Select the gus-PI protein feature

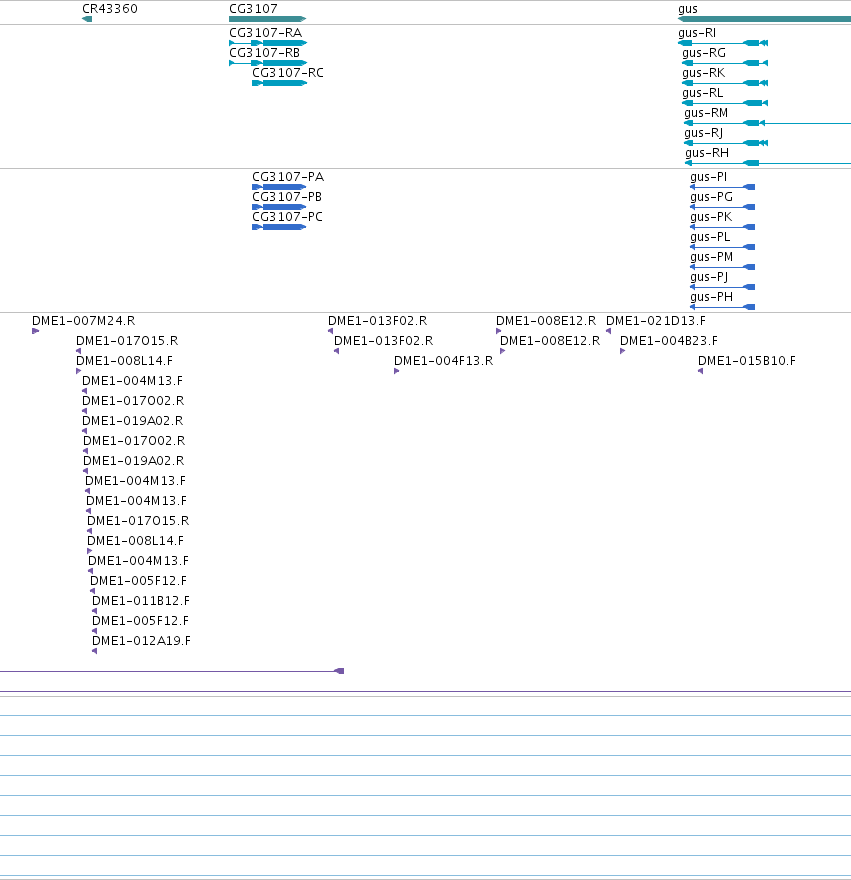[x=722, y=187]
